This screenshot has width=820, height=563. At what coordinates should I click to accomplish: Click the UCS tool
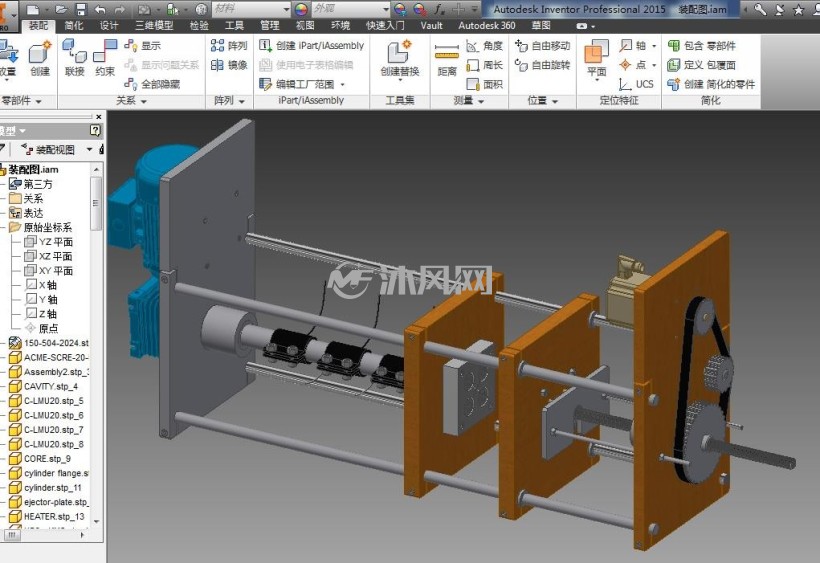click(x=636, y=84)
